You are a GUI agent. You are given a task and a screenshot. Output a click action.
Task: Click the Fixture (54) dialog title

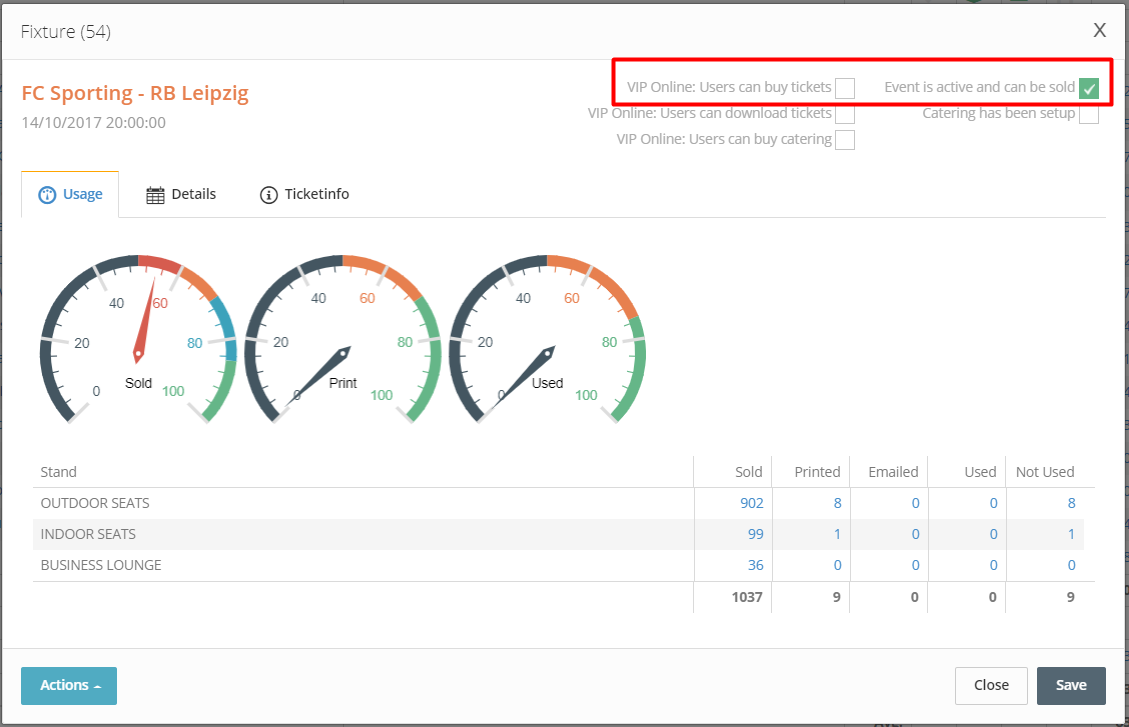coord(66,32)
